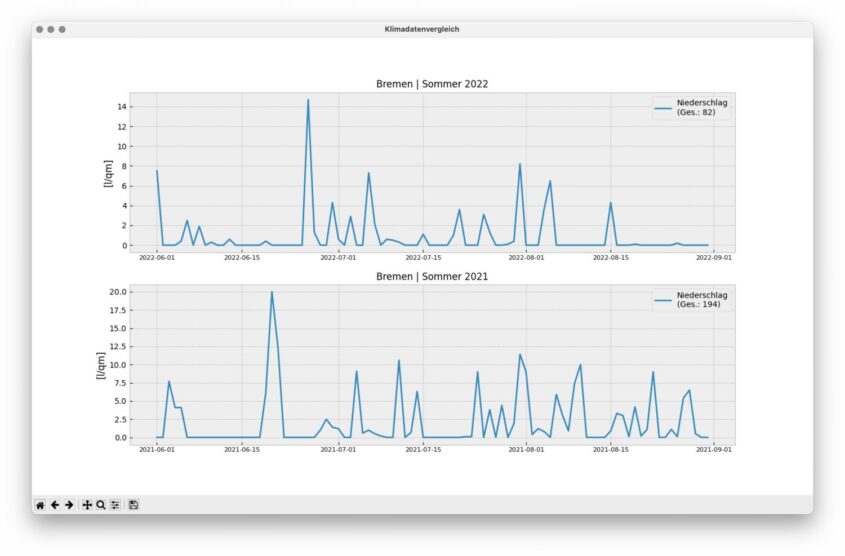Click the 'Bremen | Sommer 2021' chart title
Screen dimensions: 845x556
432,276
